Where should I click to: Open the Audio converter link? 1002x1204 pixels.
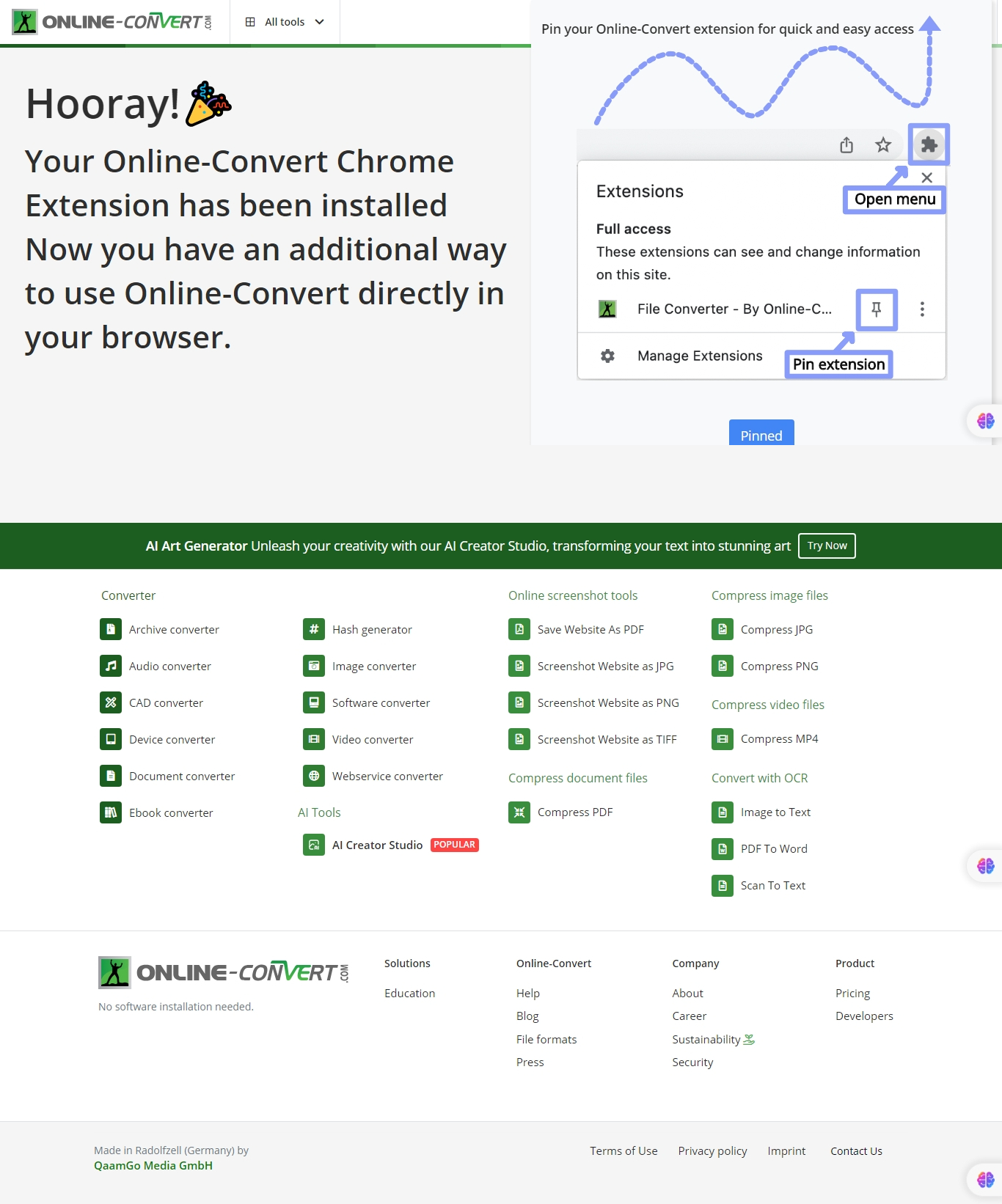pos(170,666)
